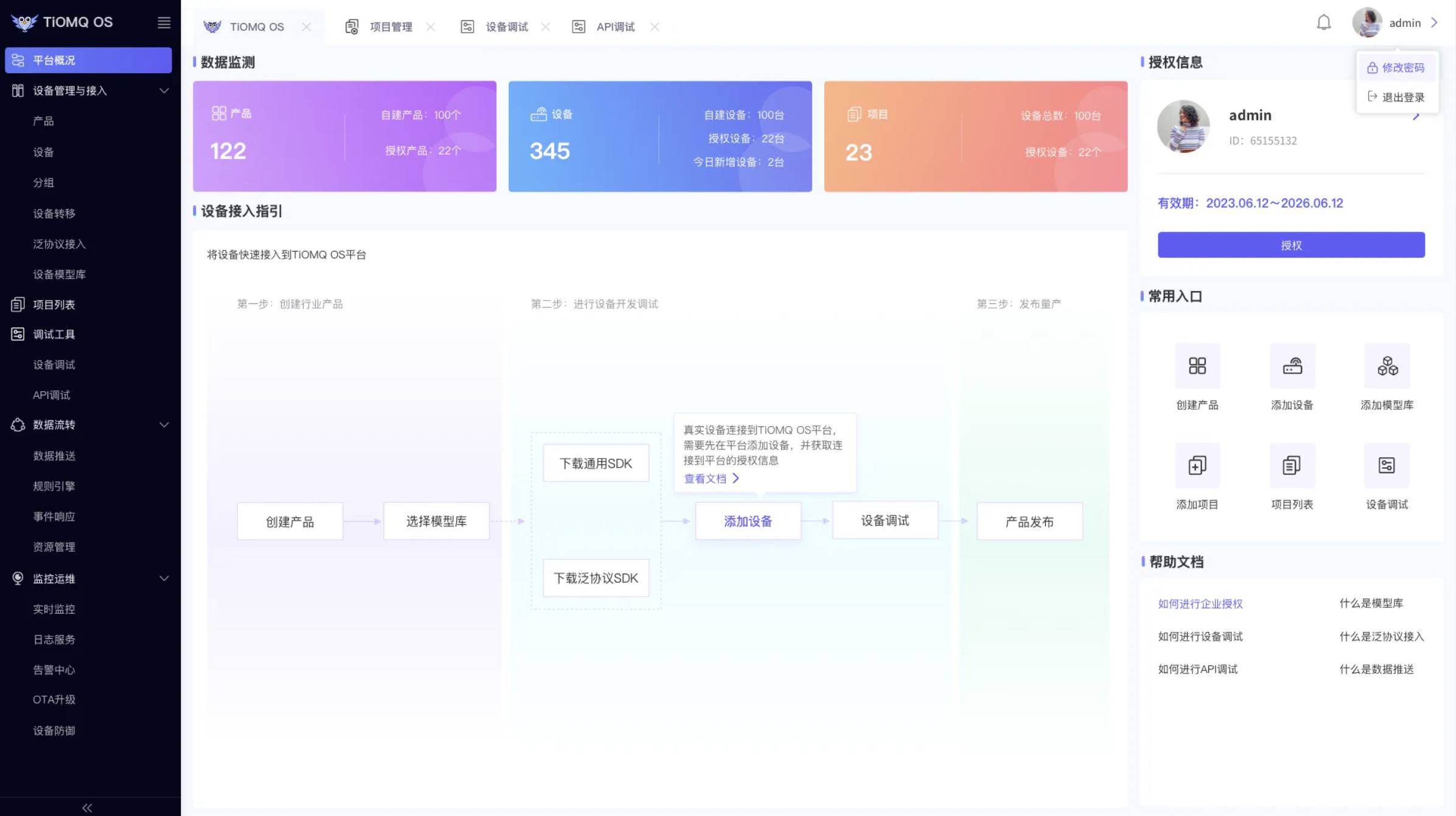Open profile chevron beside admin in 授权信息
1456x816 pixels.
point(1416,117)
